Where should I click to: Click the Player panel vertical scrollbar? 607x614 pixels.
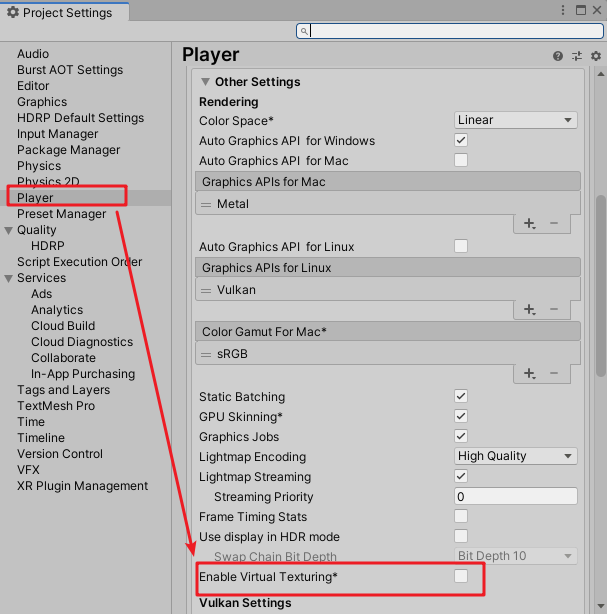(601, 286)
